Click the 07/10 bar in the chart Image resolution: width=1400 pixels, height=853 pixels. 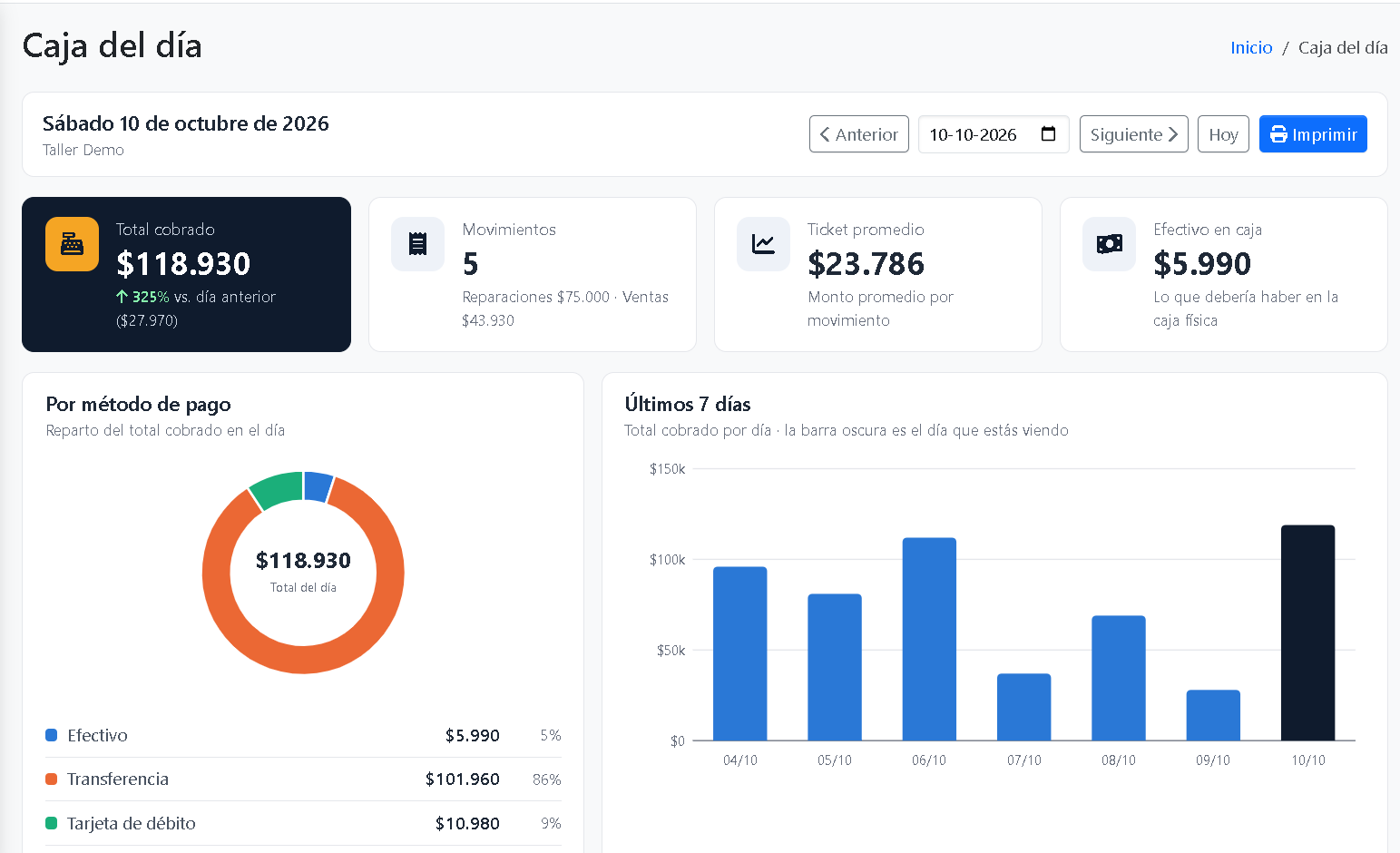pyautogui.click(x=1024, y=707)
